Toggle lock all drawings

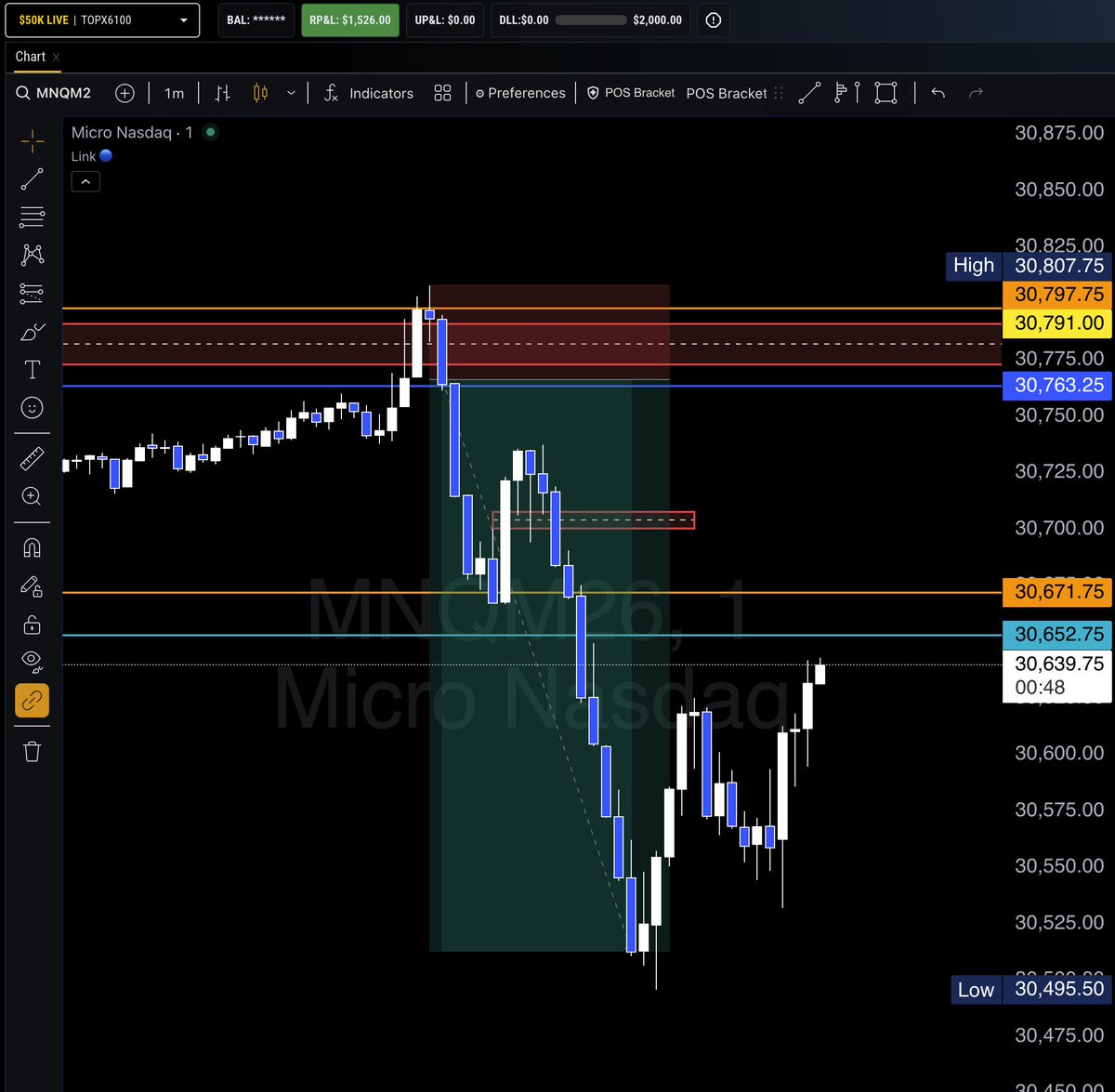33,624
